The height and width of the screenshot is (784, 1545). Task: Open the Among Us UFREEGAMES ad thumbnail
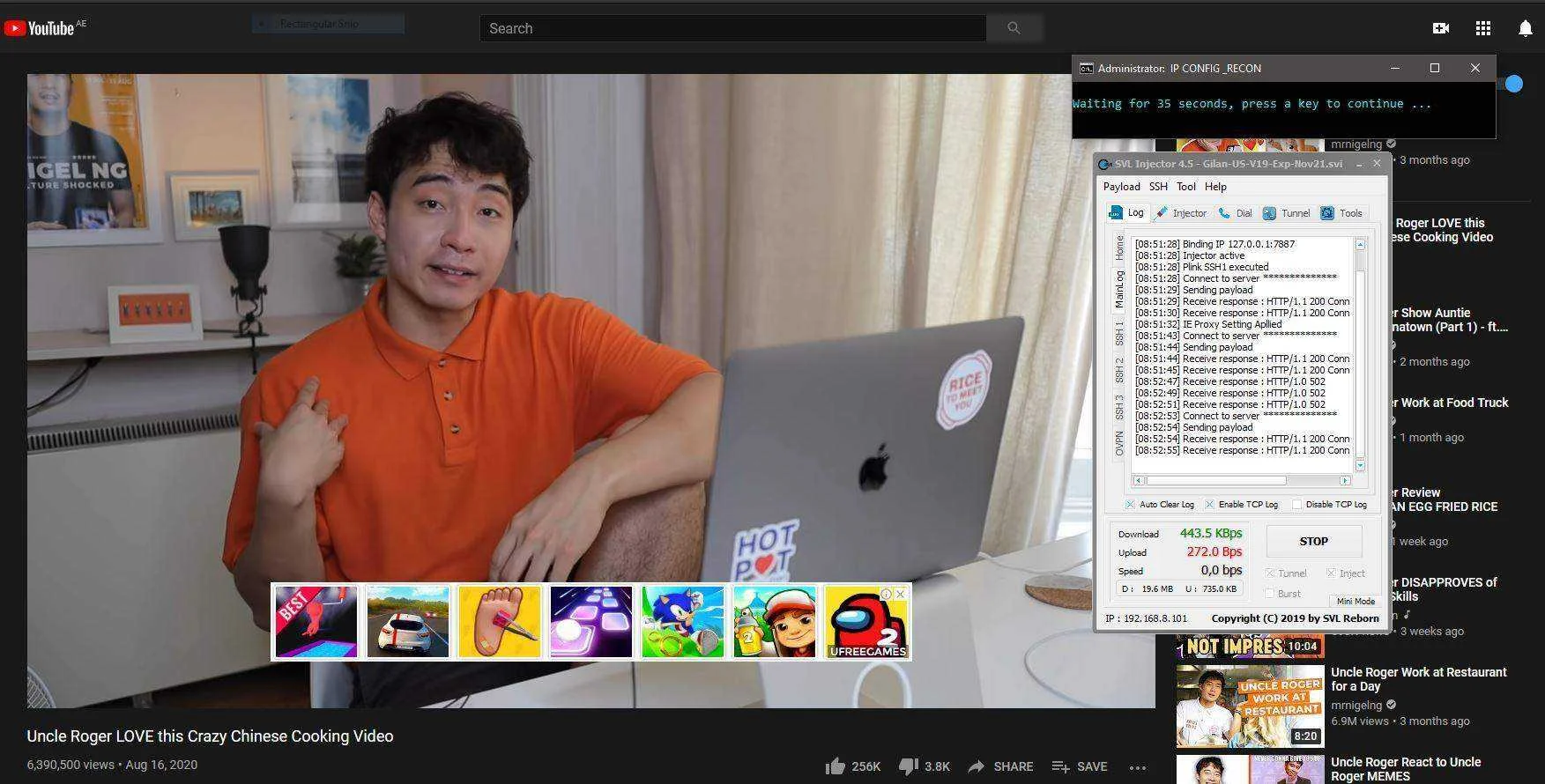(866, 622)
